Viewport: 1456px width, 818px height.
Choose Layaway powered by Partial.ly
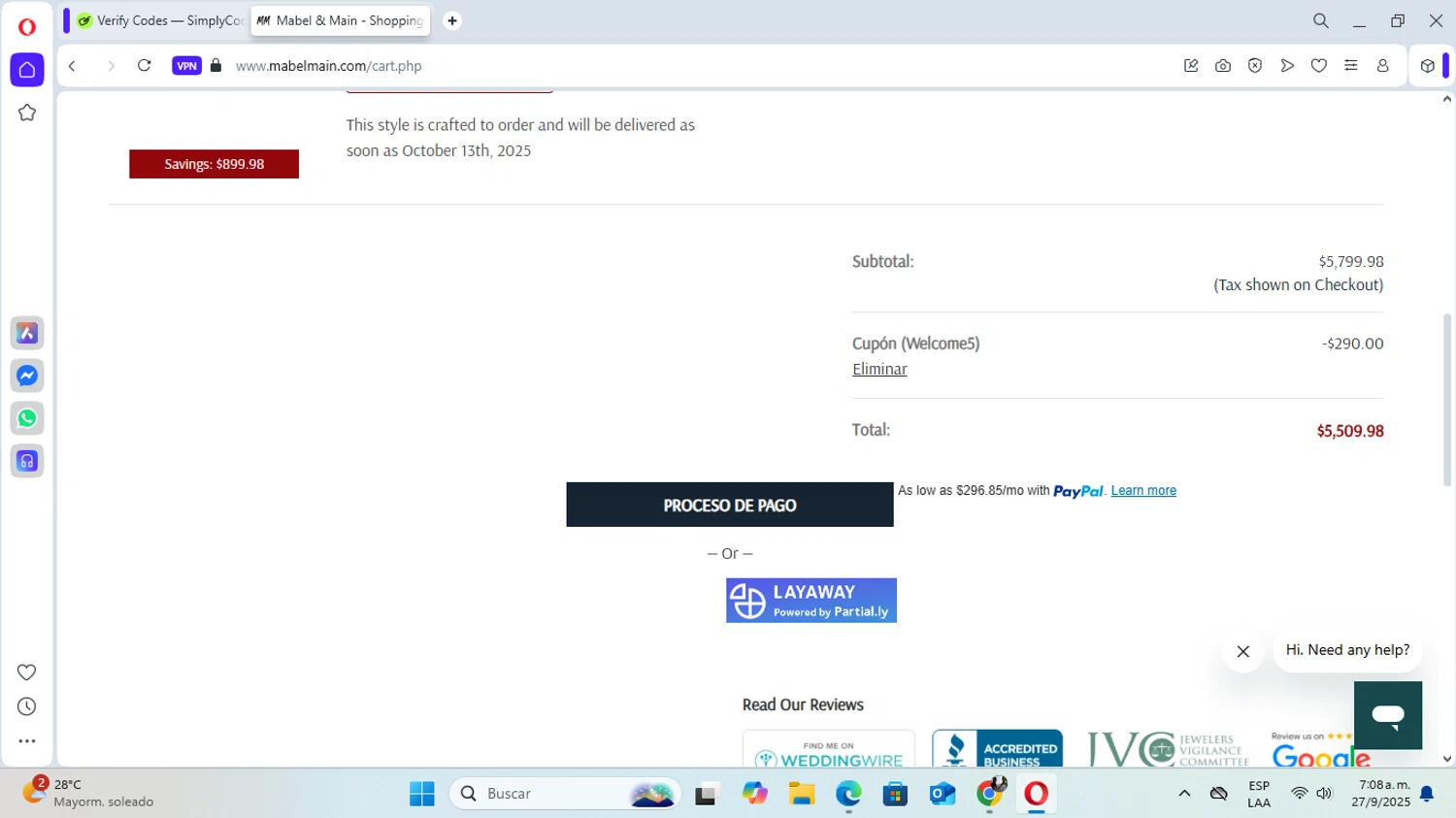click(x=811, y=601)
